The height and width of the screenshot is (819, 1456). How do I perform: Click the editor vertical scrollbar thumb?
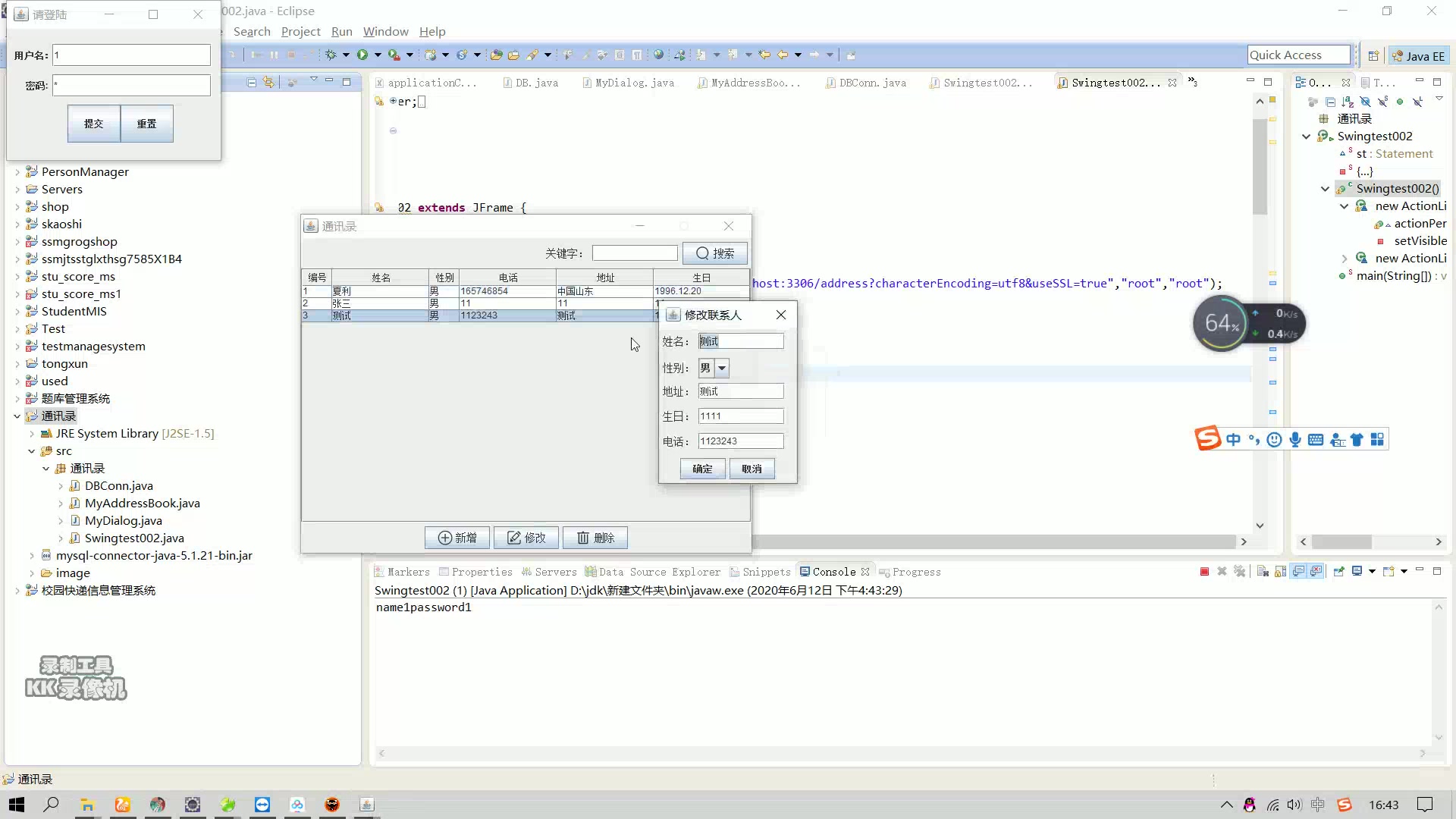1260,167
